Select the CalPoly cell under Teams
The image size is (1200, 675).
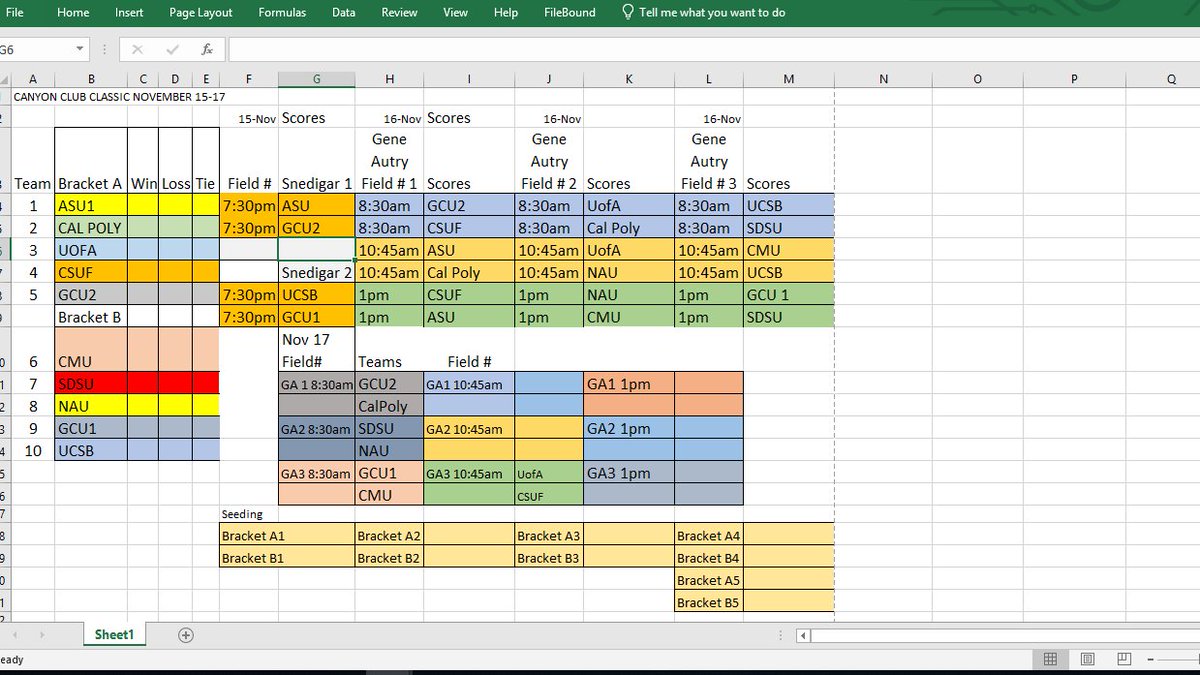tap(389, 406)
